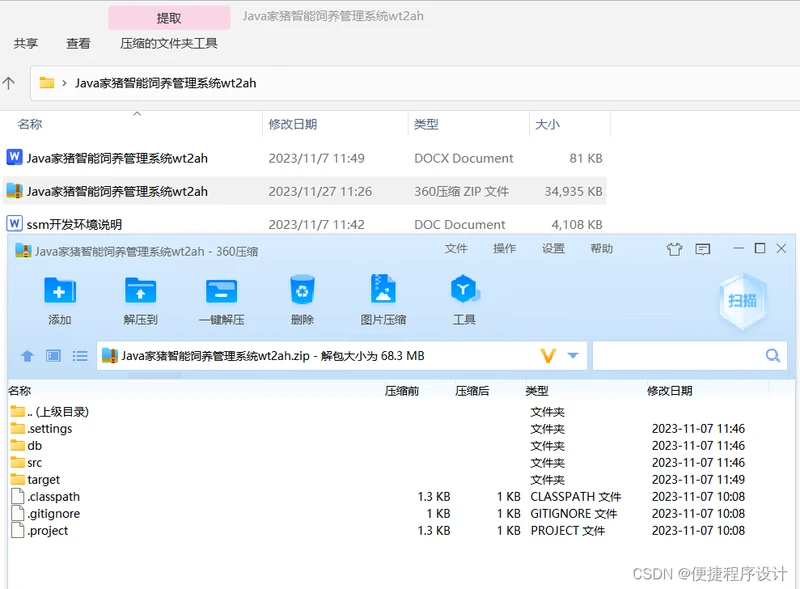Click the orange V icon in the path bar
Viewport: 800px width, 589px height.
point(548,356)
